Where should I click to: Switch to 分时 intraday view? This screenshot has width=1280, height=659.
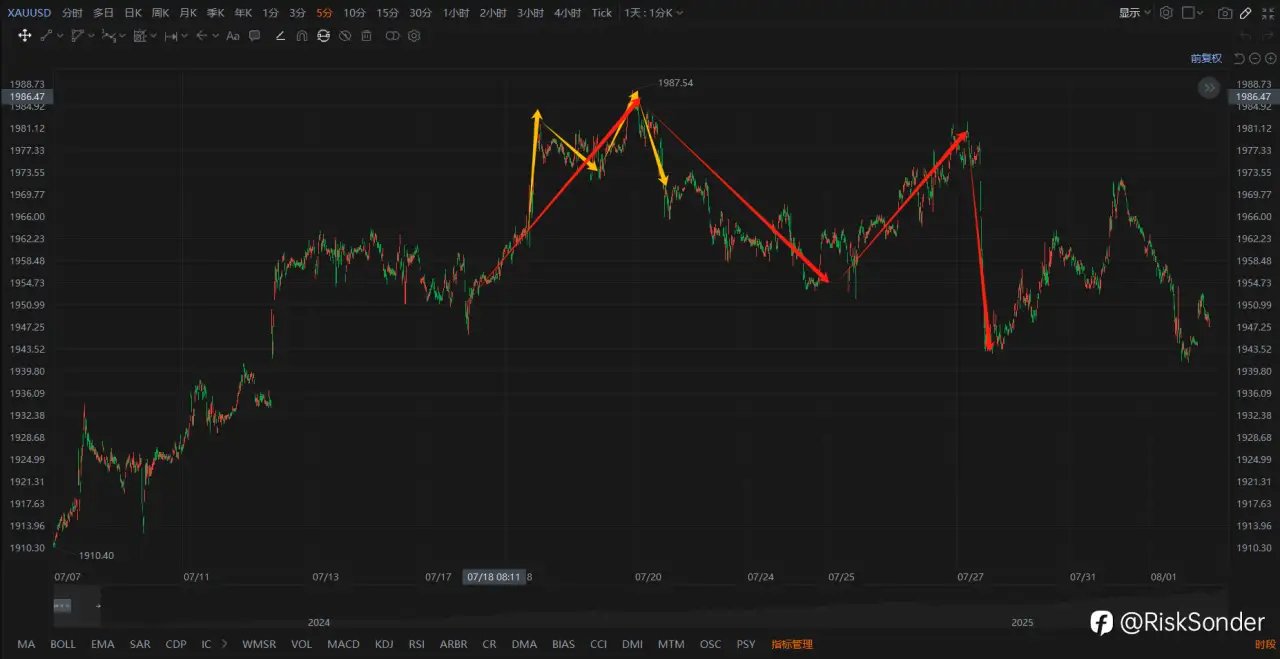coord(72,13)
